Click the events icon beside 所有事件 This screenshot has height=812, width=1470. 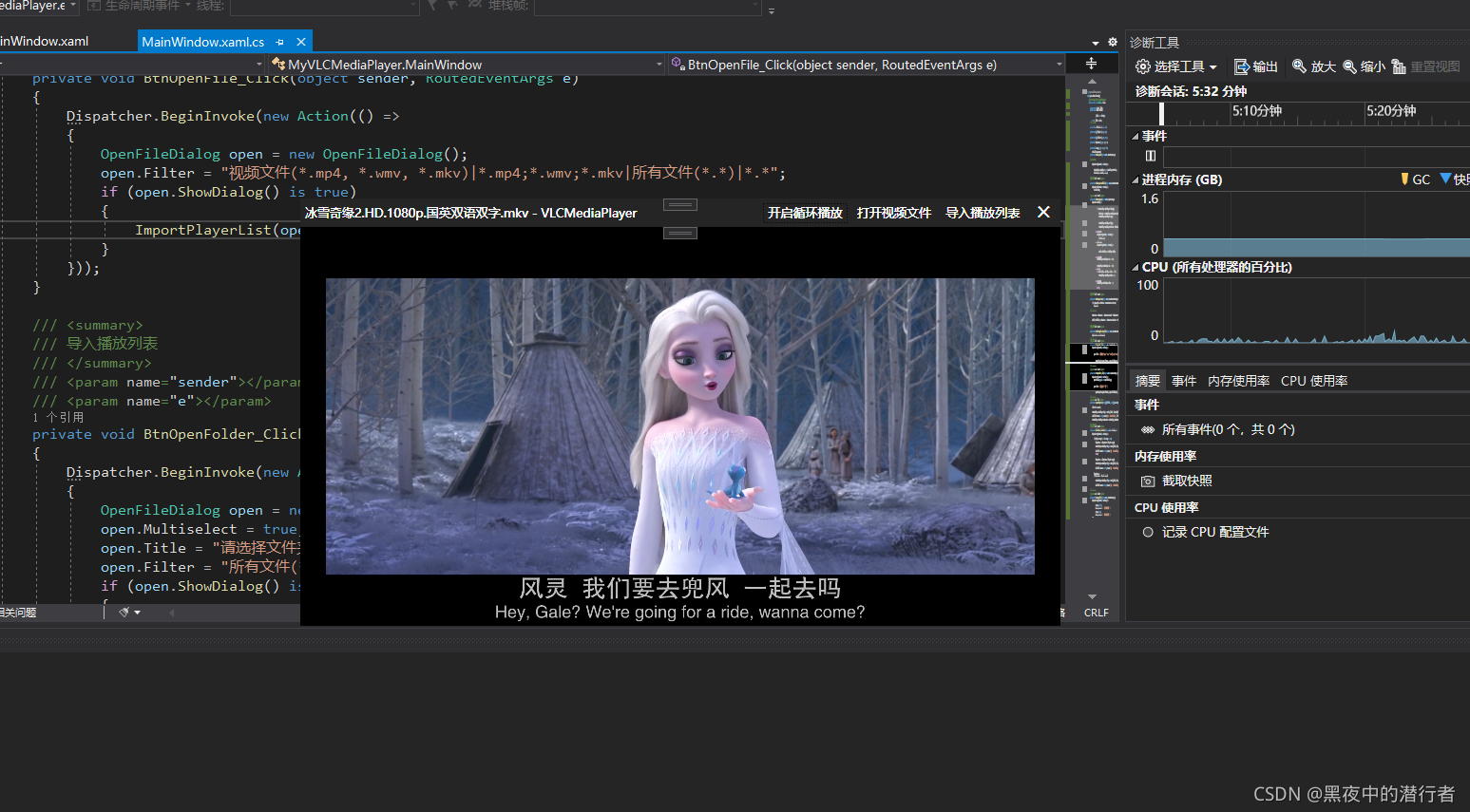(x=1148, y=430)
